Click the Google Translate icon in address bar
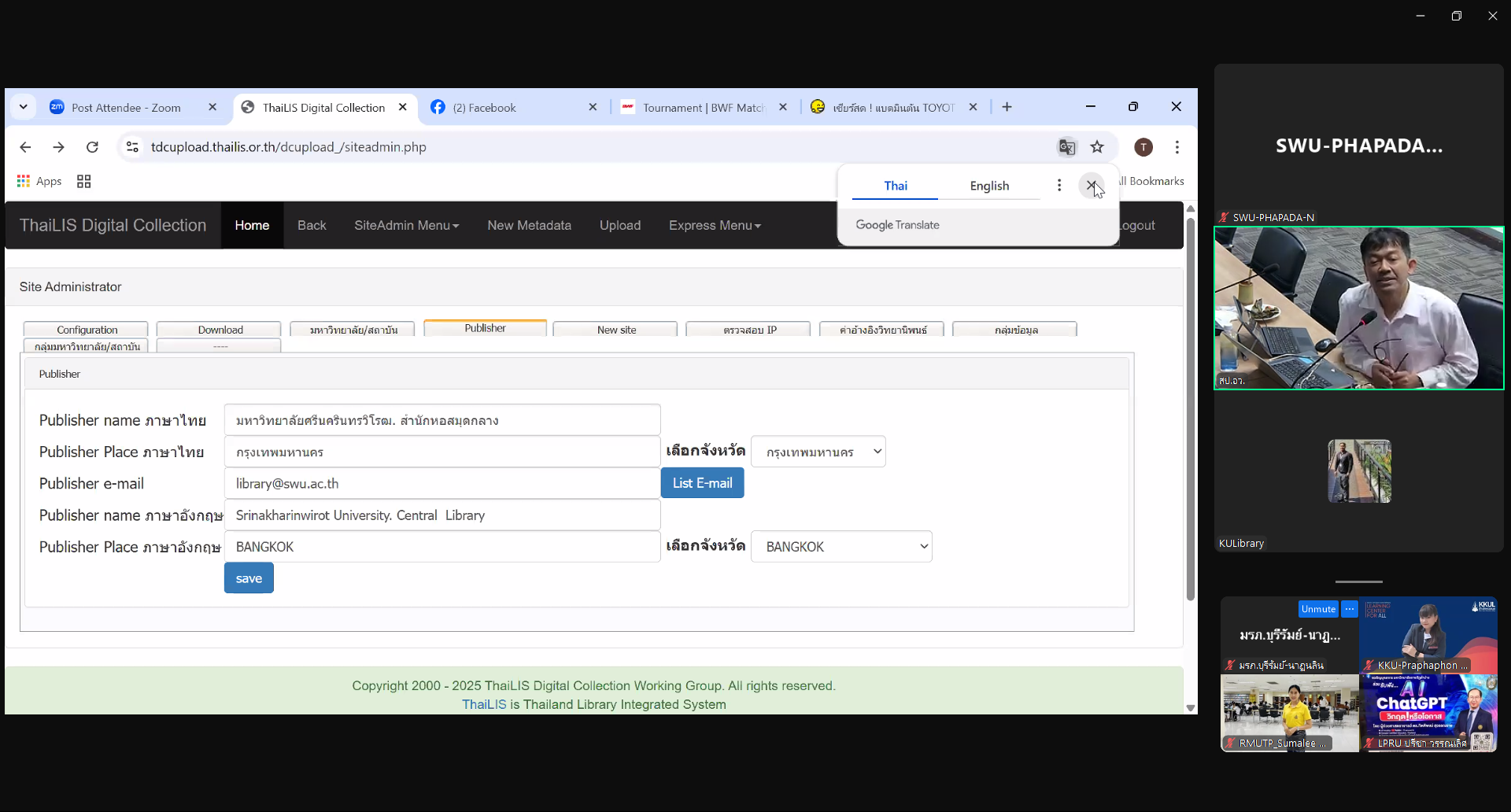This screenshot has width=1511, height=812. pyautogui.click(x=1067, y=147)
